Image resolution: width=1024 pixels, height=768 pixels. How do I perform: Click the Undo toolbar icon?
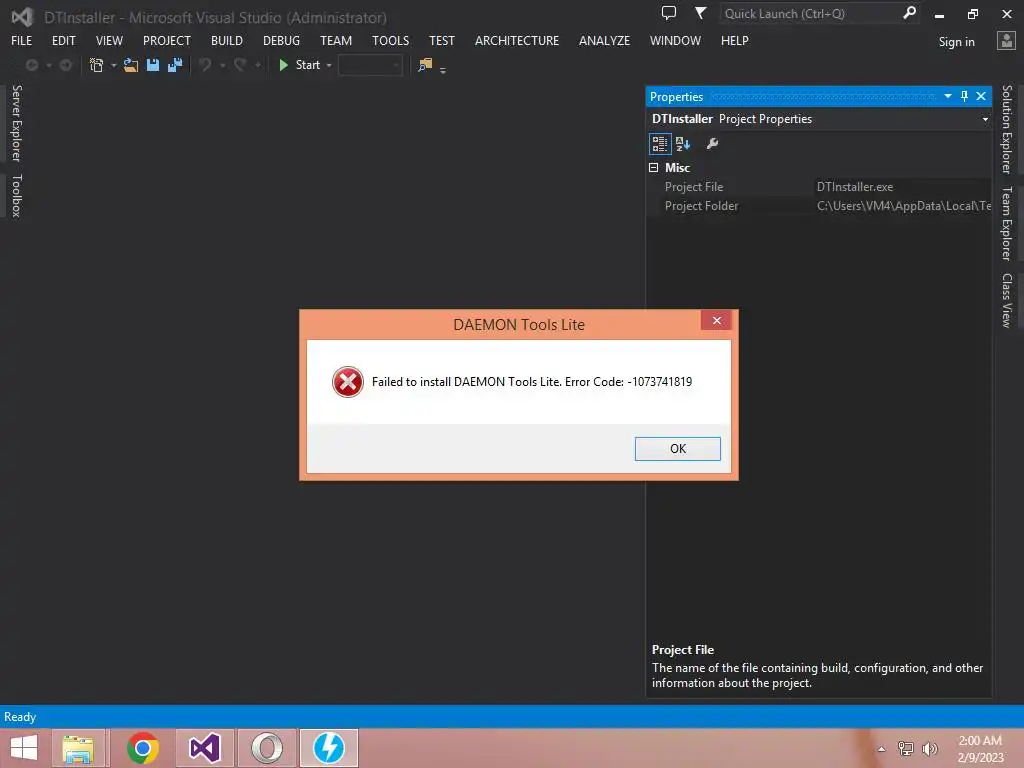tap(205, 65)
